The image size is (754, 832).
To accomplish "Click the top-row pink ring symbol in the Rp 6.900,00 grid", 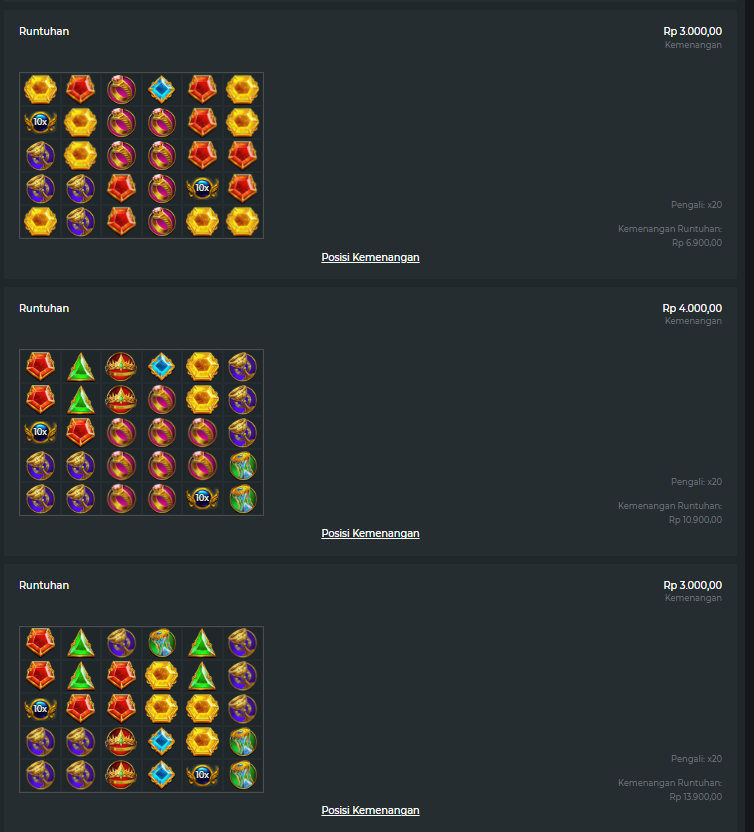I will pyautogui.click(x=121, y=89).
